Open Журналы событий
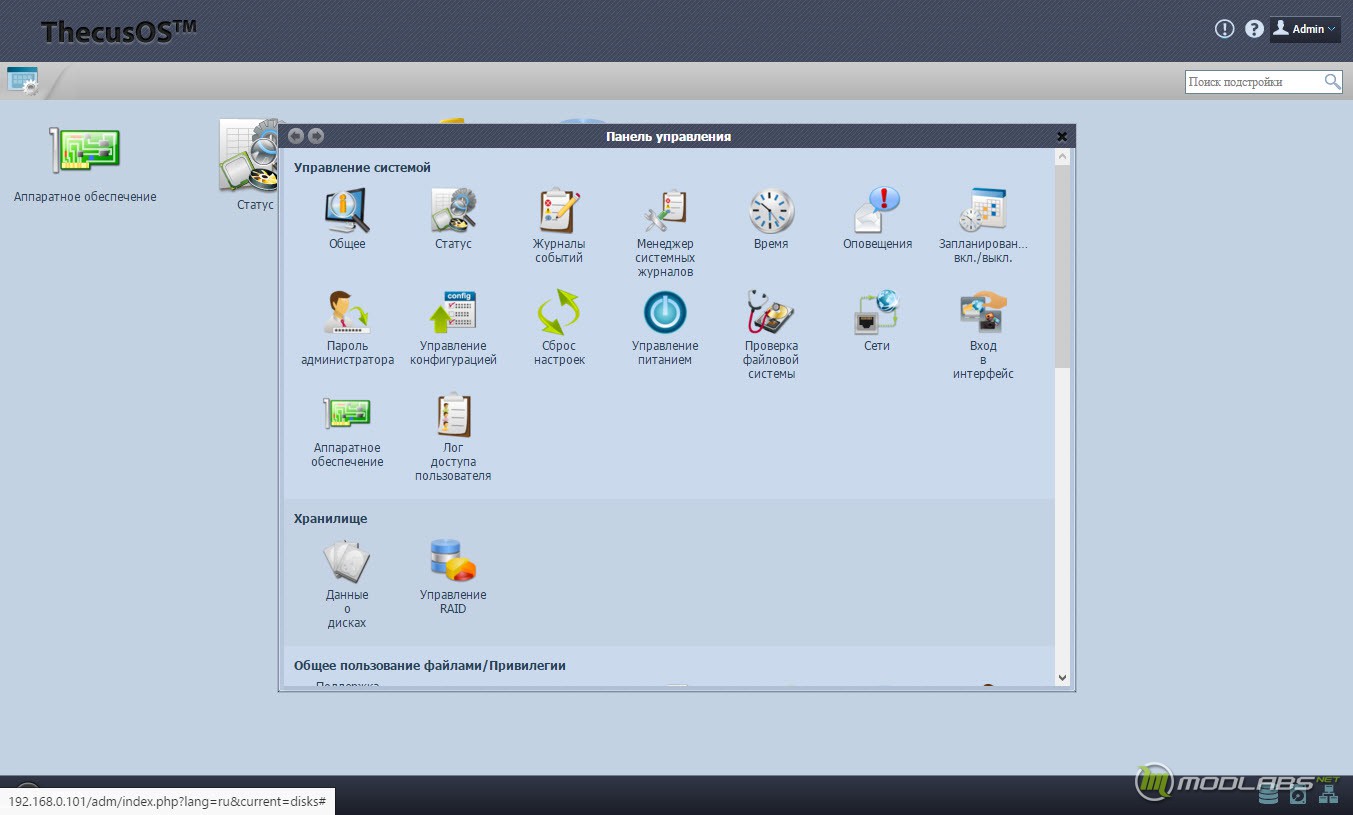The image size is (1353, 815). point(559,211)
